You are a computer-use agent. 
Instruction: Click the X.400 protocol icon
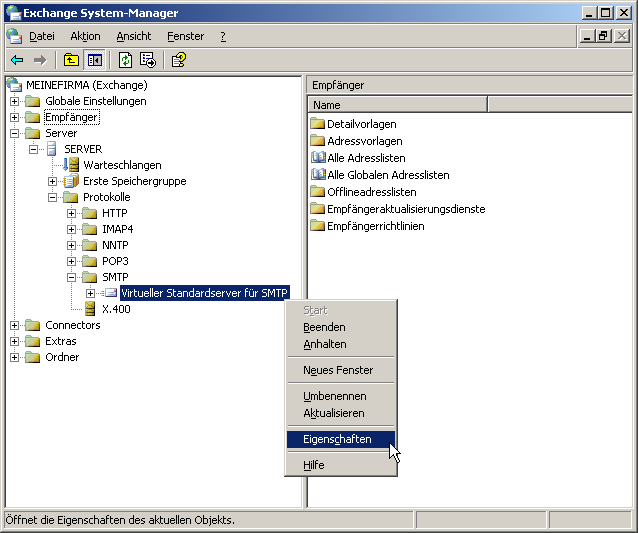(90, 309)
